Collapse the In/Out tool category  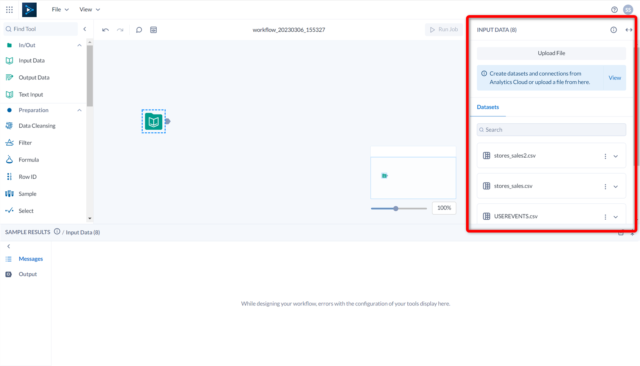coord(79,45)
